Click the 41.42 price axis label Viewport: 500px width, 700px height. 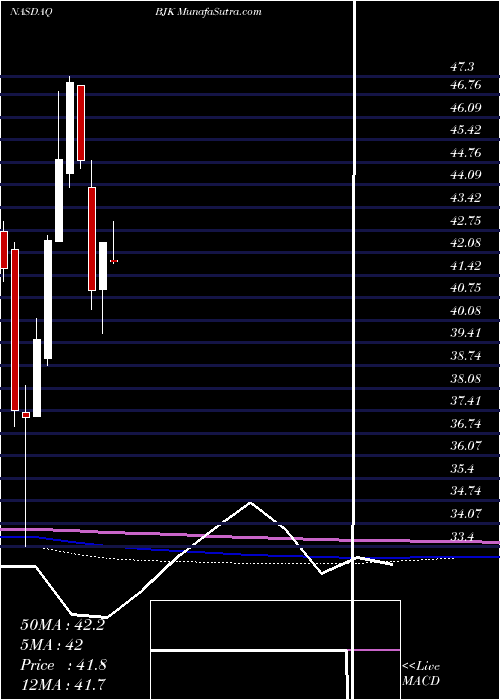(x=465, y=266)
